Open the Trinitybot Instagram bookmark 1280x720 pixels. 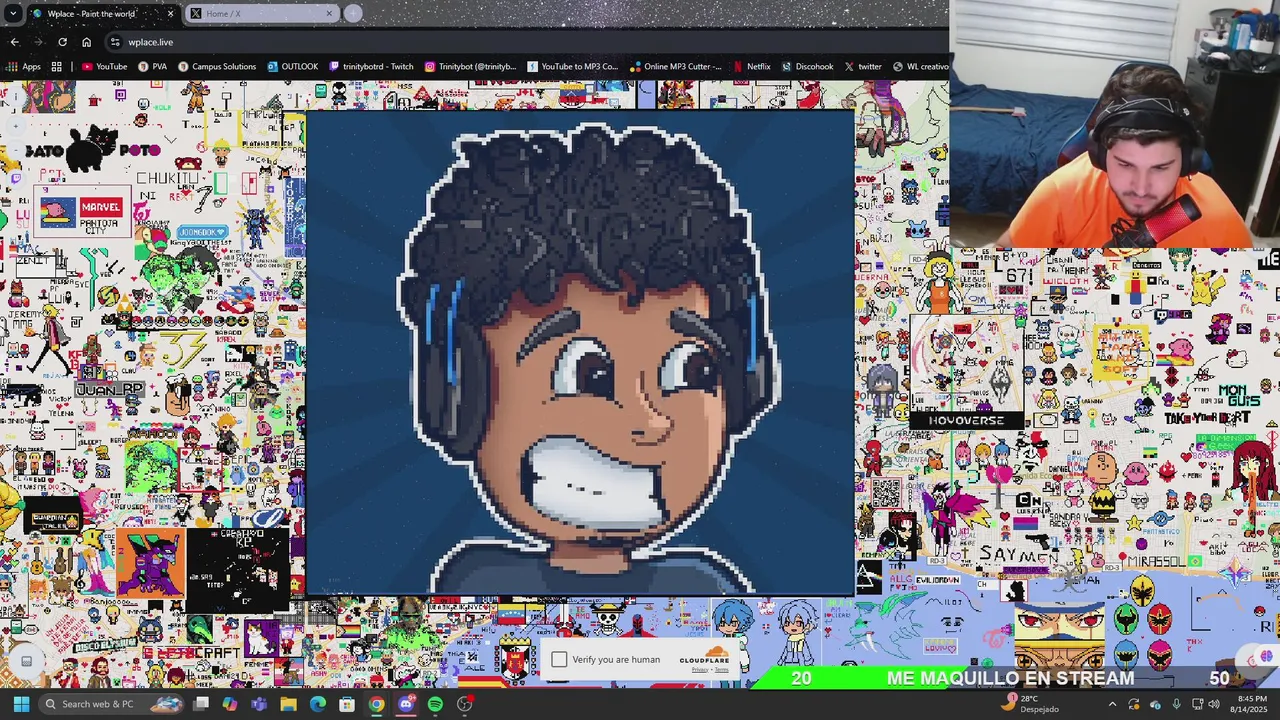click(470, 67)
